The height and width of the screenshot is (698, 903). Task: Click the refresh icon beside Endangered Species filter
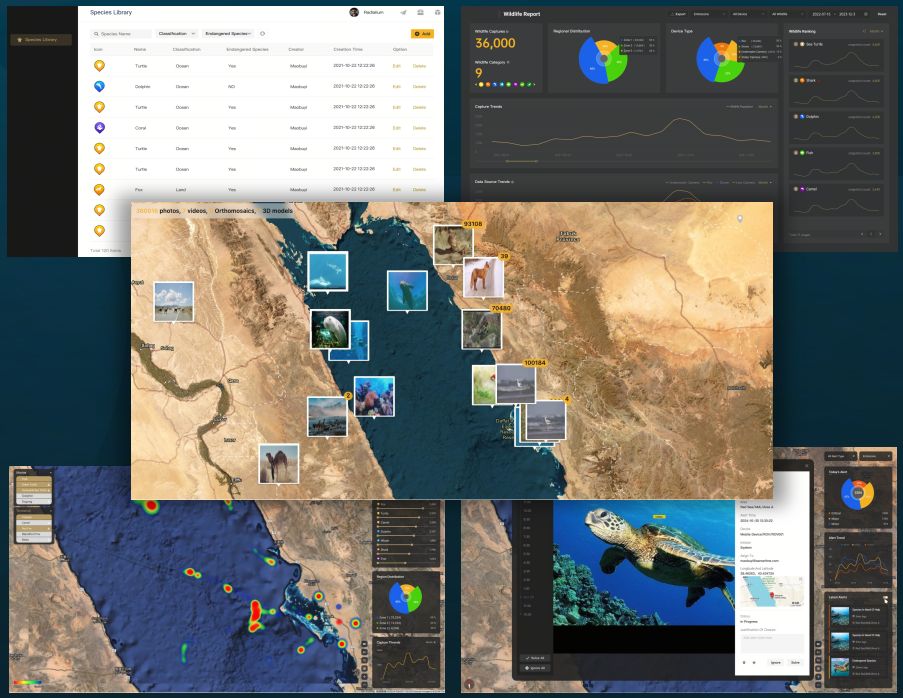tap(262, 34)
